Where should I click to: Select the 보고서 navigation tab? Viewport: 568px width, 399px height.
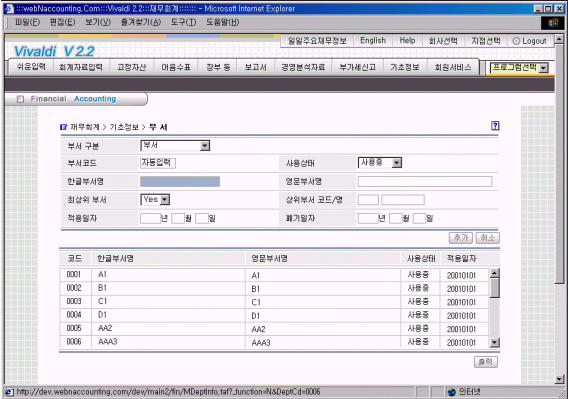pyautogui.click(x=256, y=67)
